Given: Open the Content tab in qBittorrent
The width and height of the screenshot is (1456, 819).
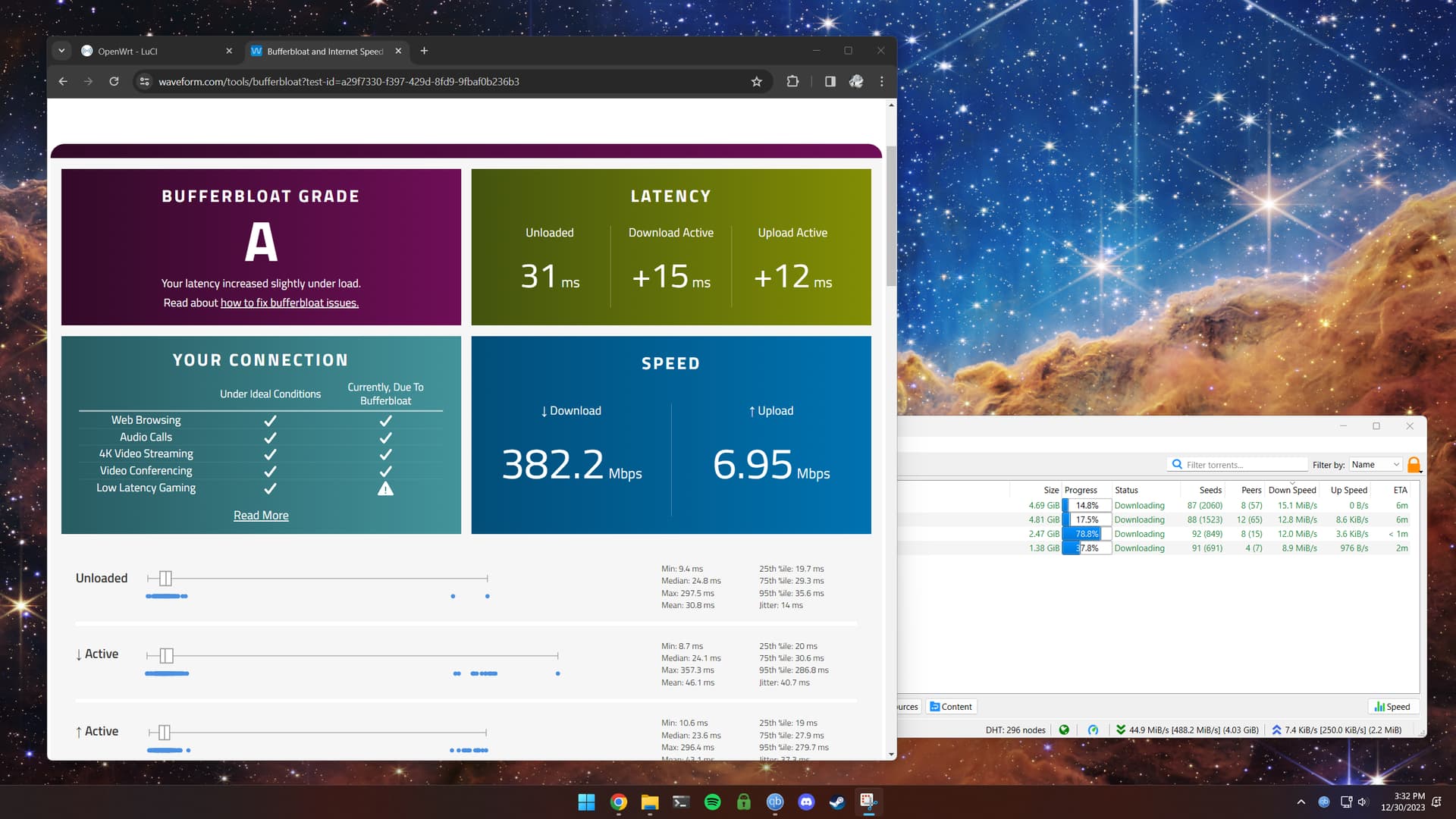Looking at the screenshot, I should point(951,707).
